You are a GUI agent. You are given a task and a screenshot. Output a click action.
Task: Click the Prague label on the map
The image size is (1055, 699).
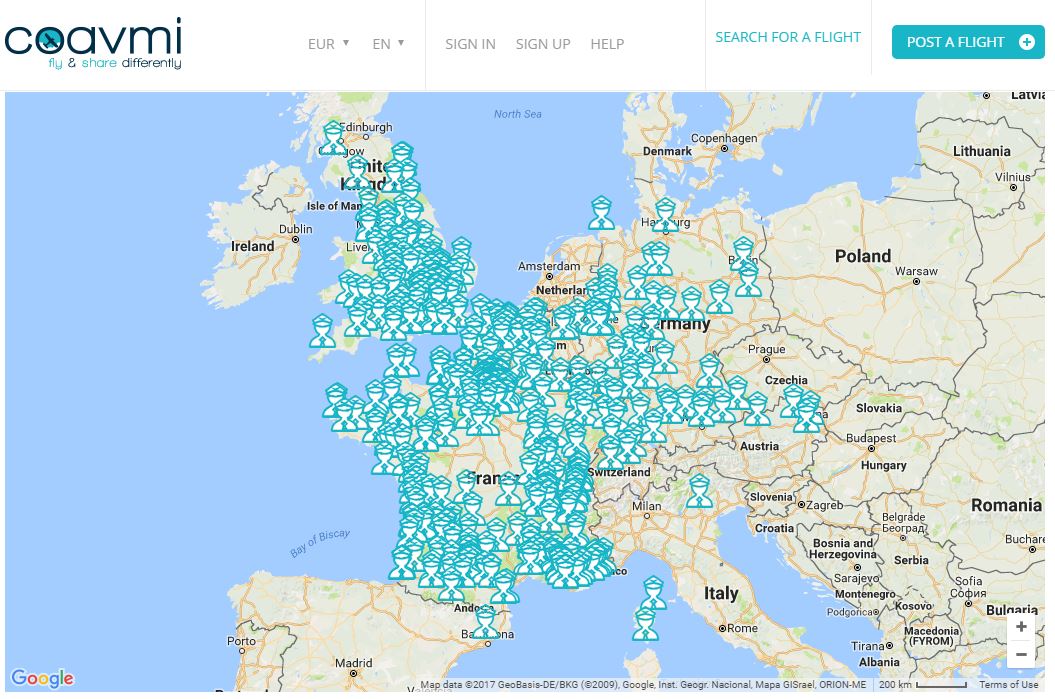[766, 349]
